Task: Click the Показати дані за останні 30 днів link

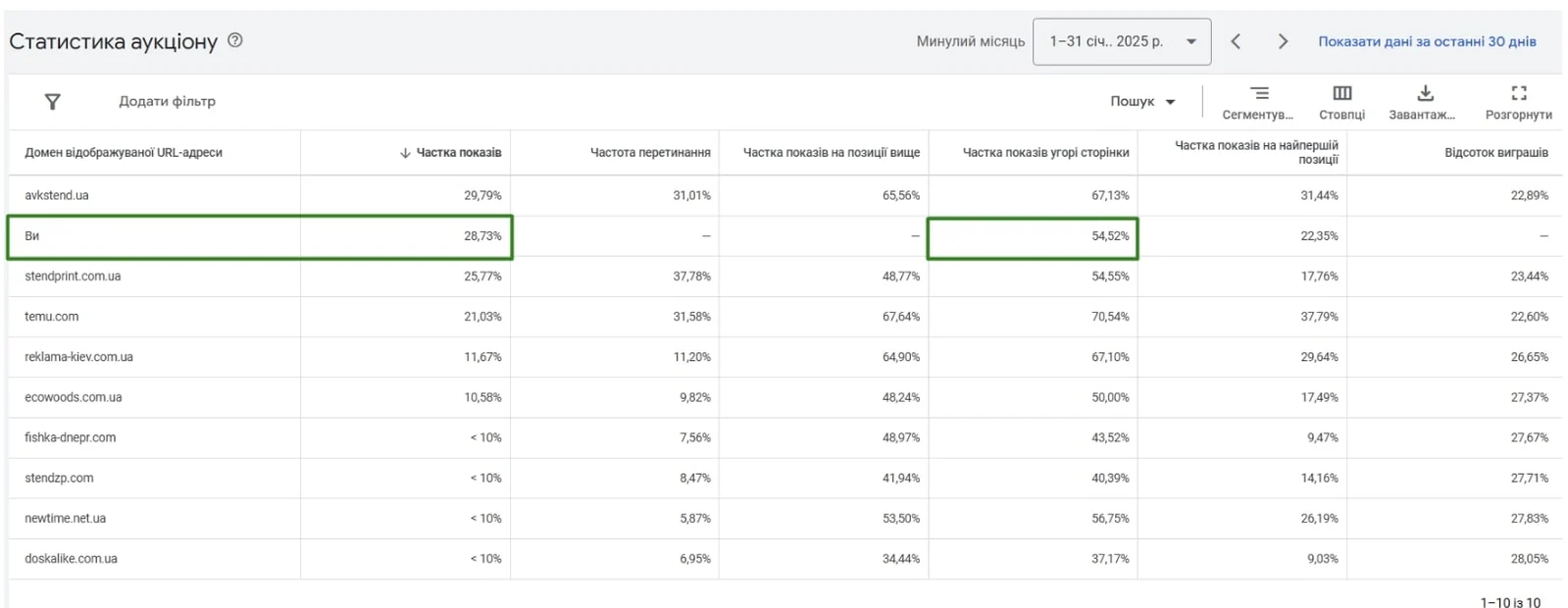Action: click(x=1427, y=41)
